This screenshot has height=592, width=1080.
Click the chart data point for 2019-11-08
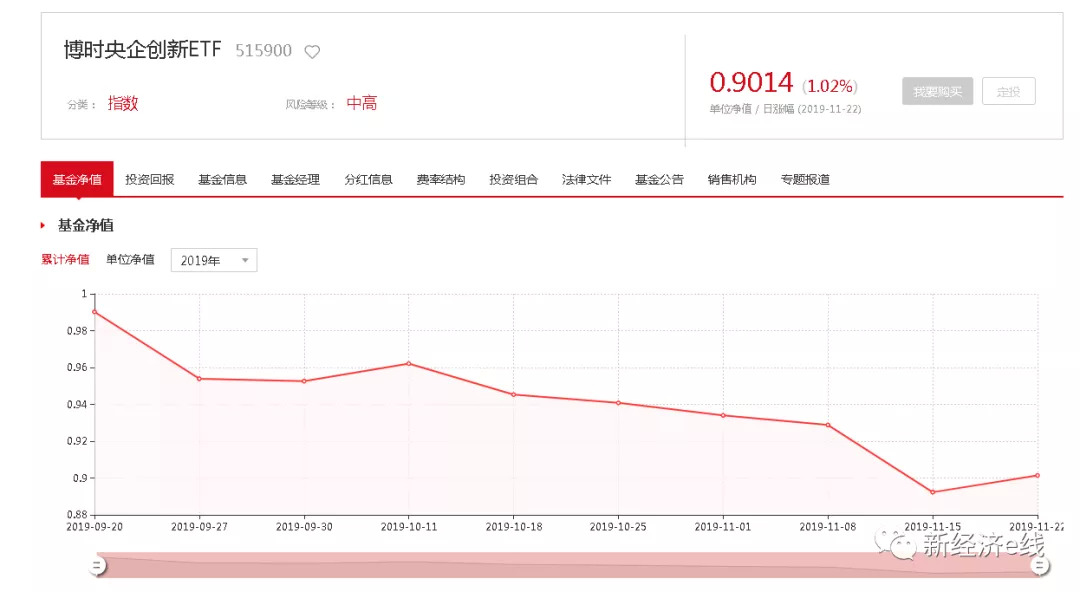pos(828,425)
